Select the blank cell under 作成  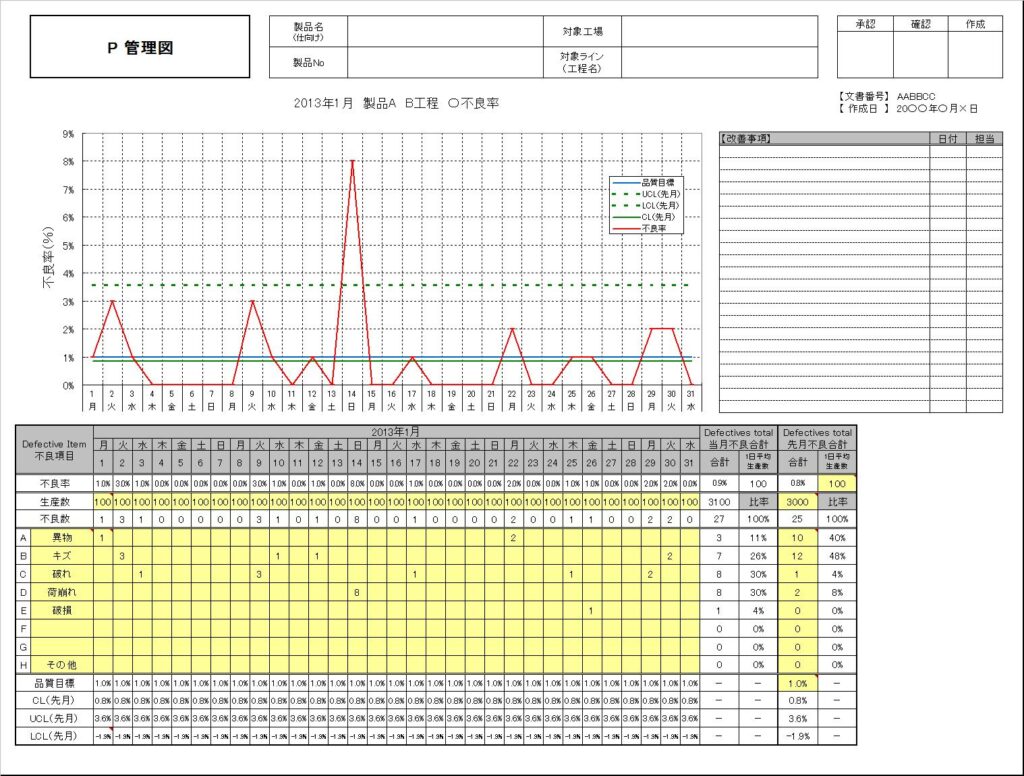click(x=975, y=54)
